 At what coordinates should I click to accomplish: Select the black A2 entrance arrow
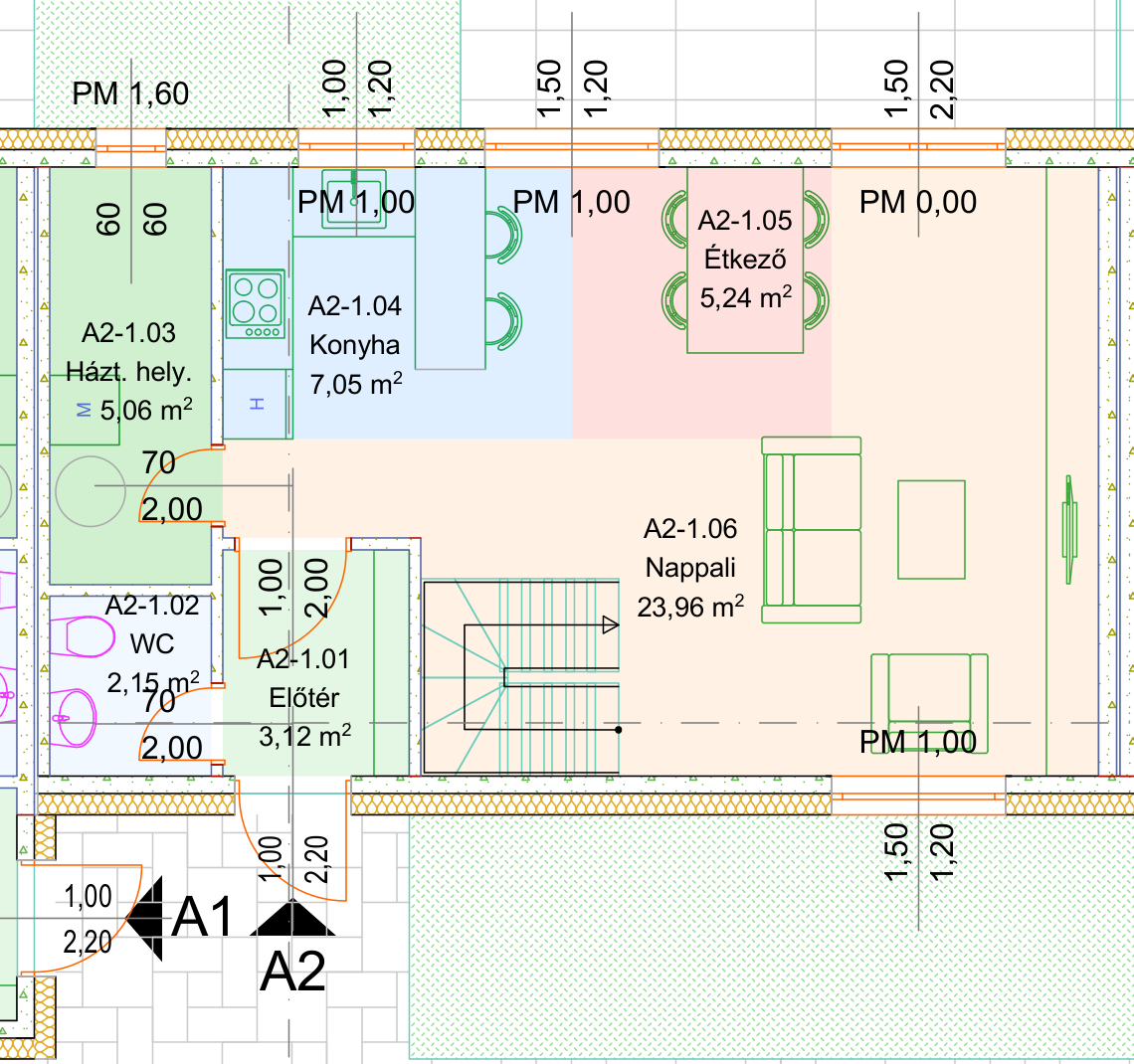pyautogui.click(x=292, y=917)
